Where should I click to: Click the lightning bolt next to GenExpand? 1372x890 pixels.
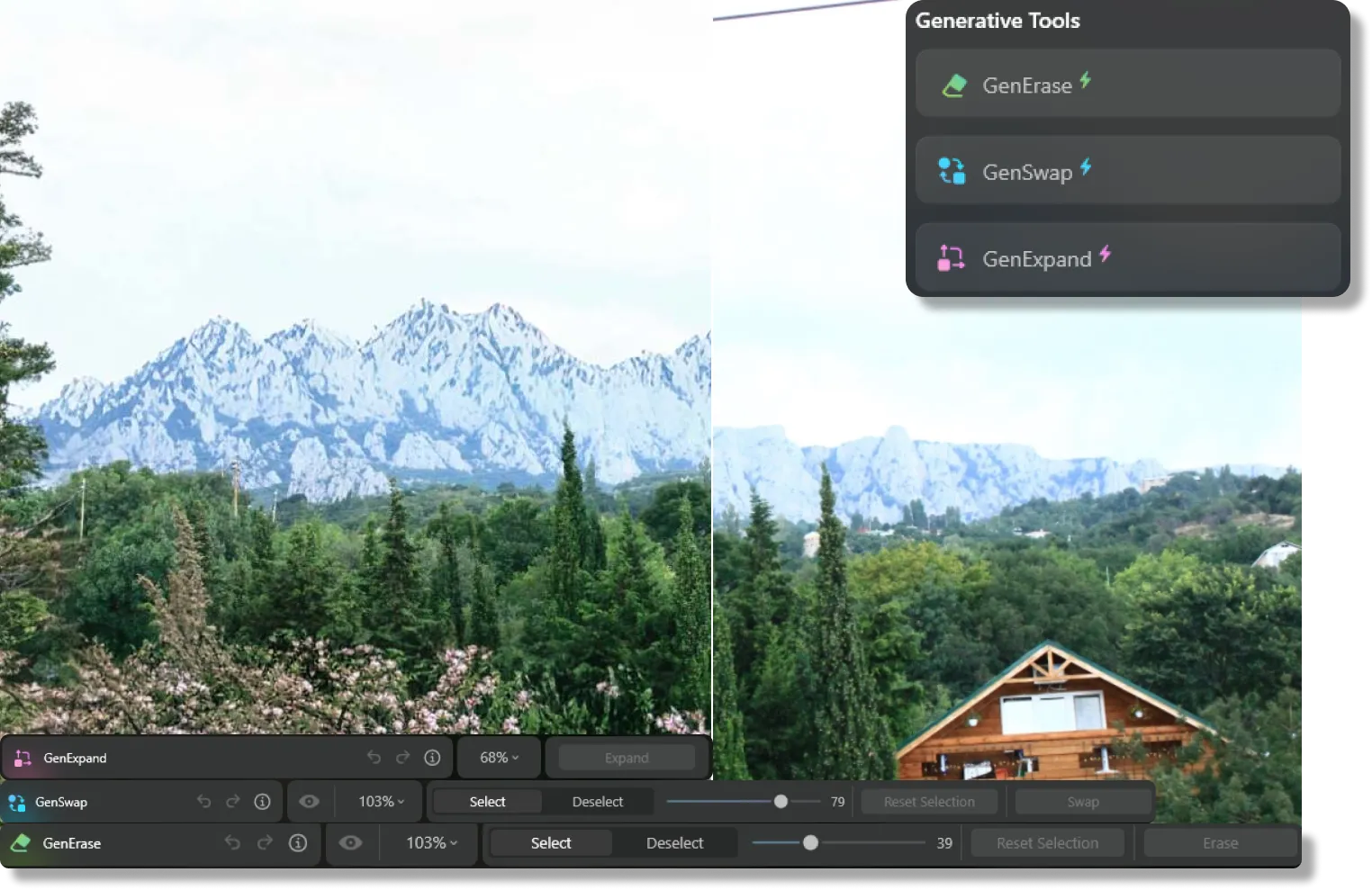(1105, 253)
